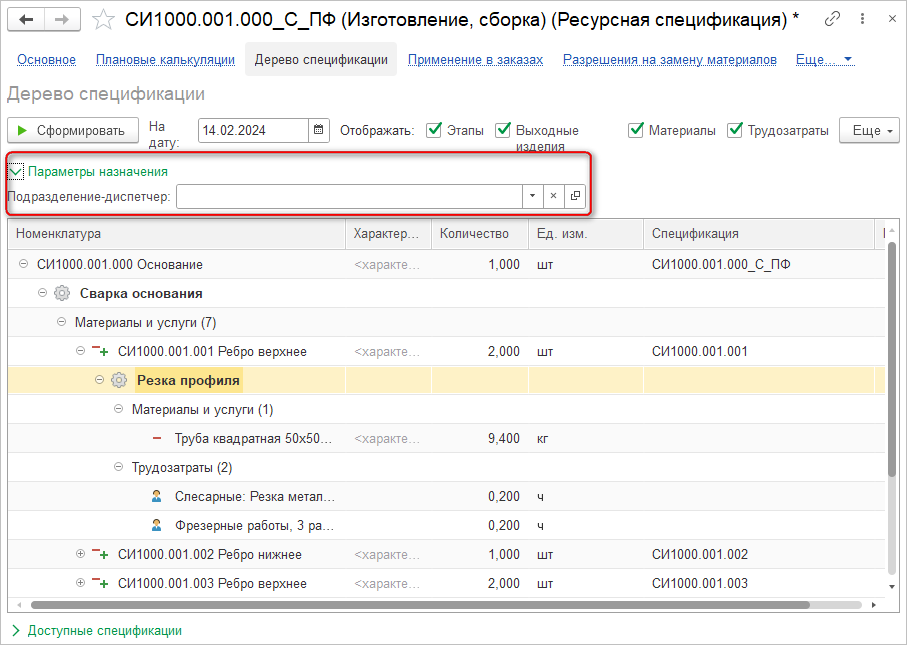Click the forward navigation arrow
The height and width of the screenshot is (645, 907).
click(x=62, y=20)
